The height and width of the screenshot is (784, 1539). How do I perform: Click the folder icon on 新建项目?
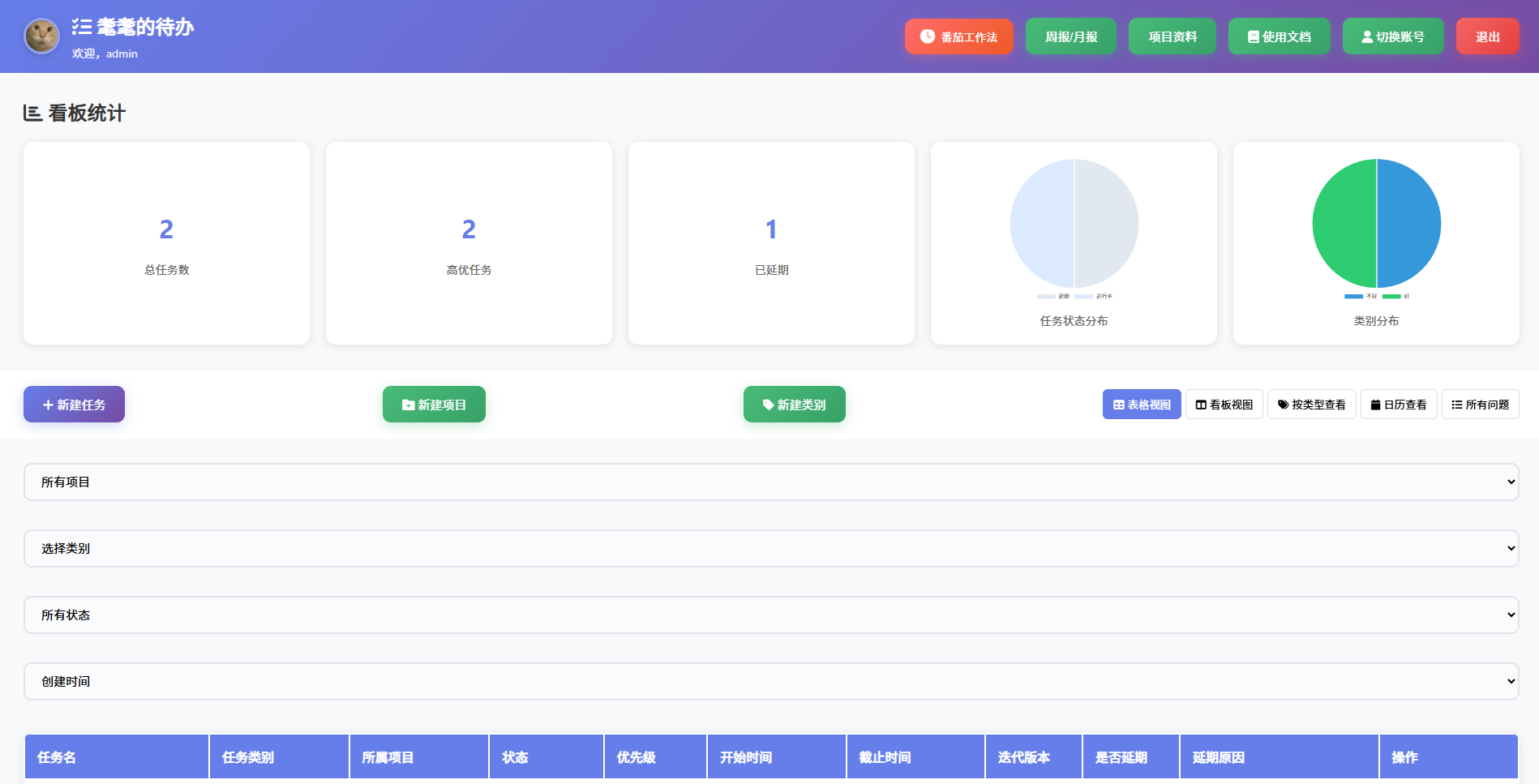click(x=408, y=405)
